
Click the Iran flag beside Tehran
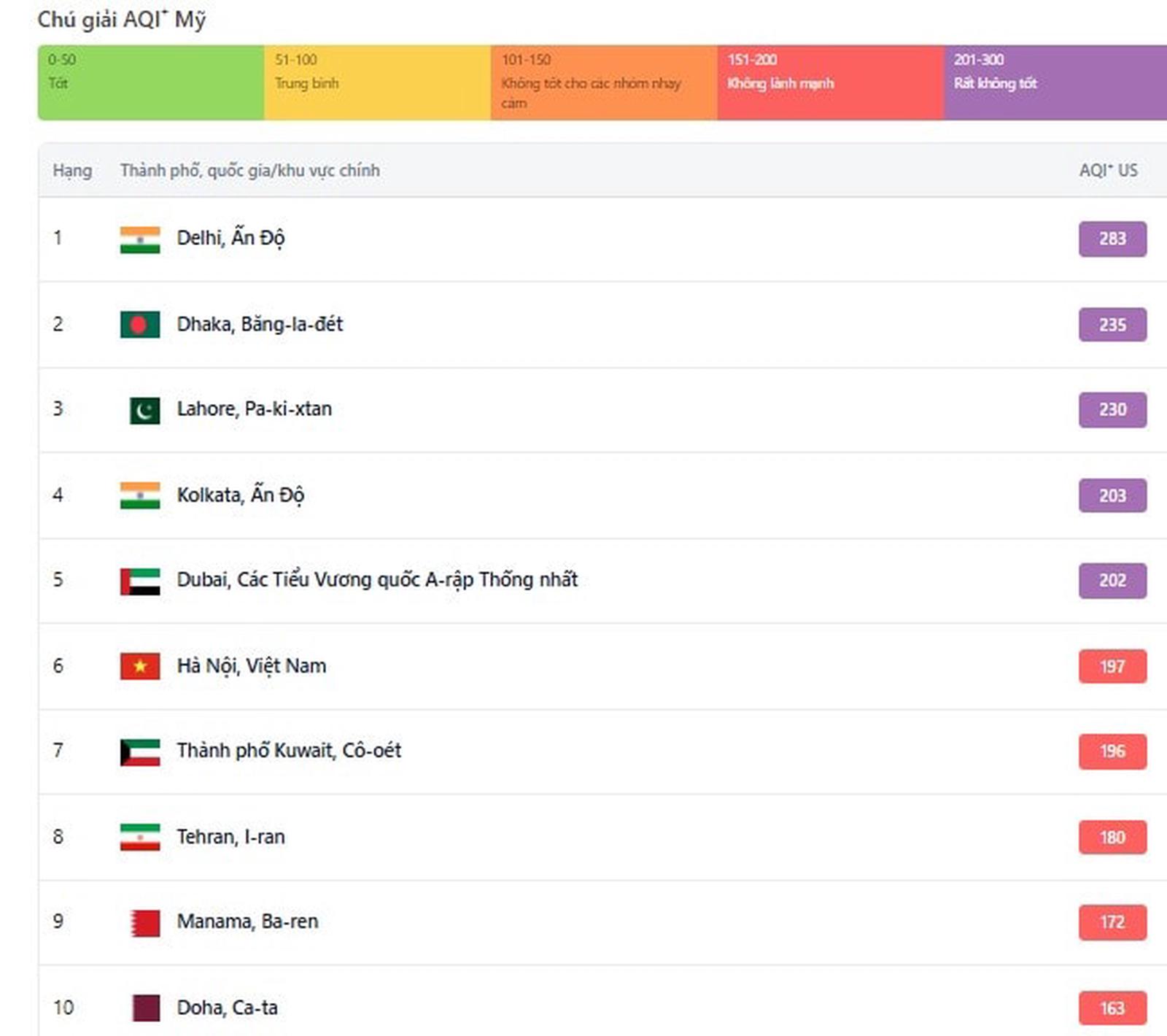(x=140, y=837)
